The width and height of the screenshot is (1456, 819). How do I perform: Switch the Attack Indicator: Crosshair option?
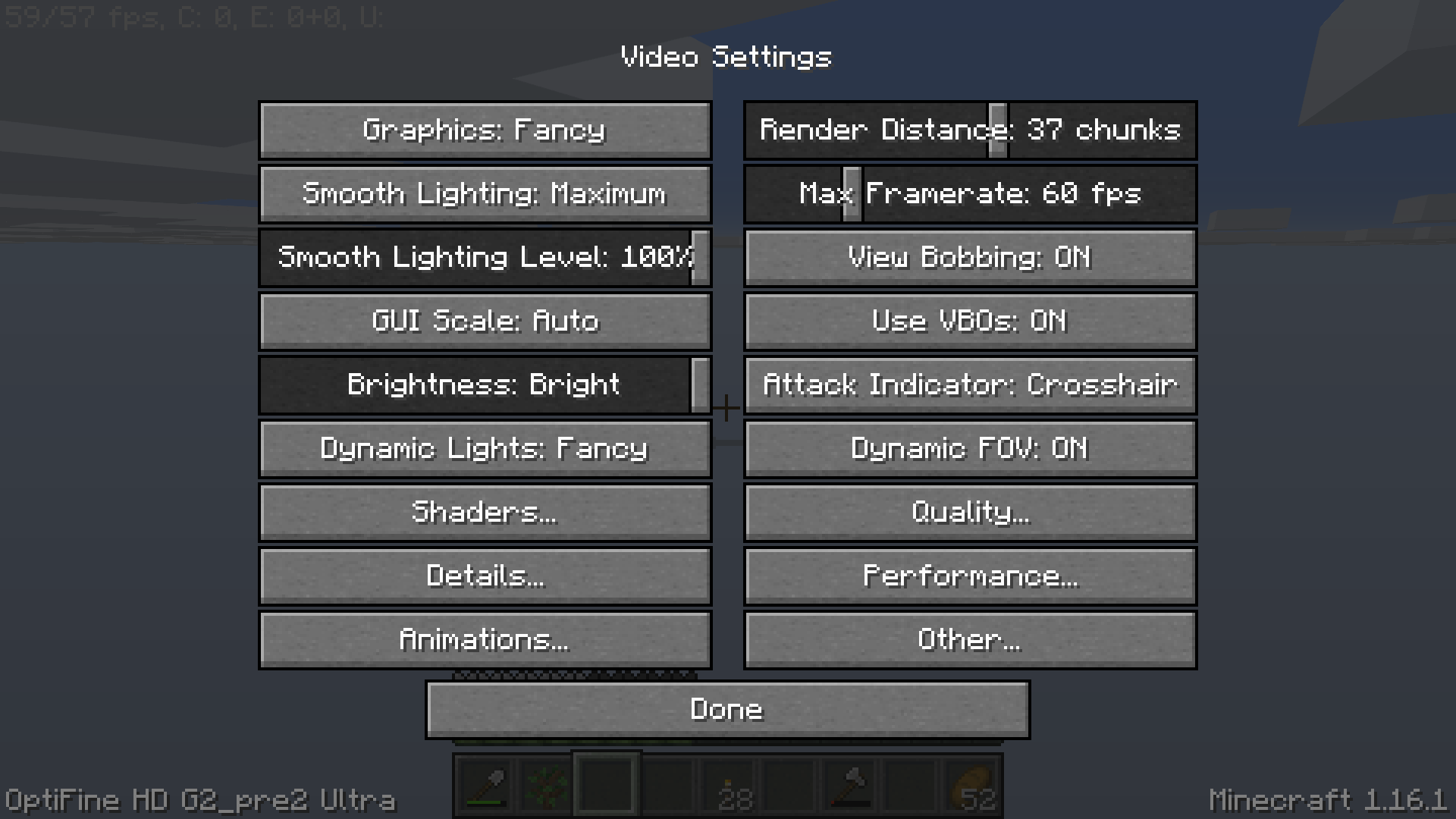[x=971, y=385]
